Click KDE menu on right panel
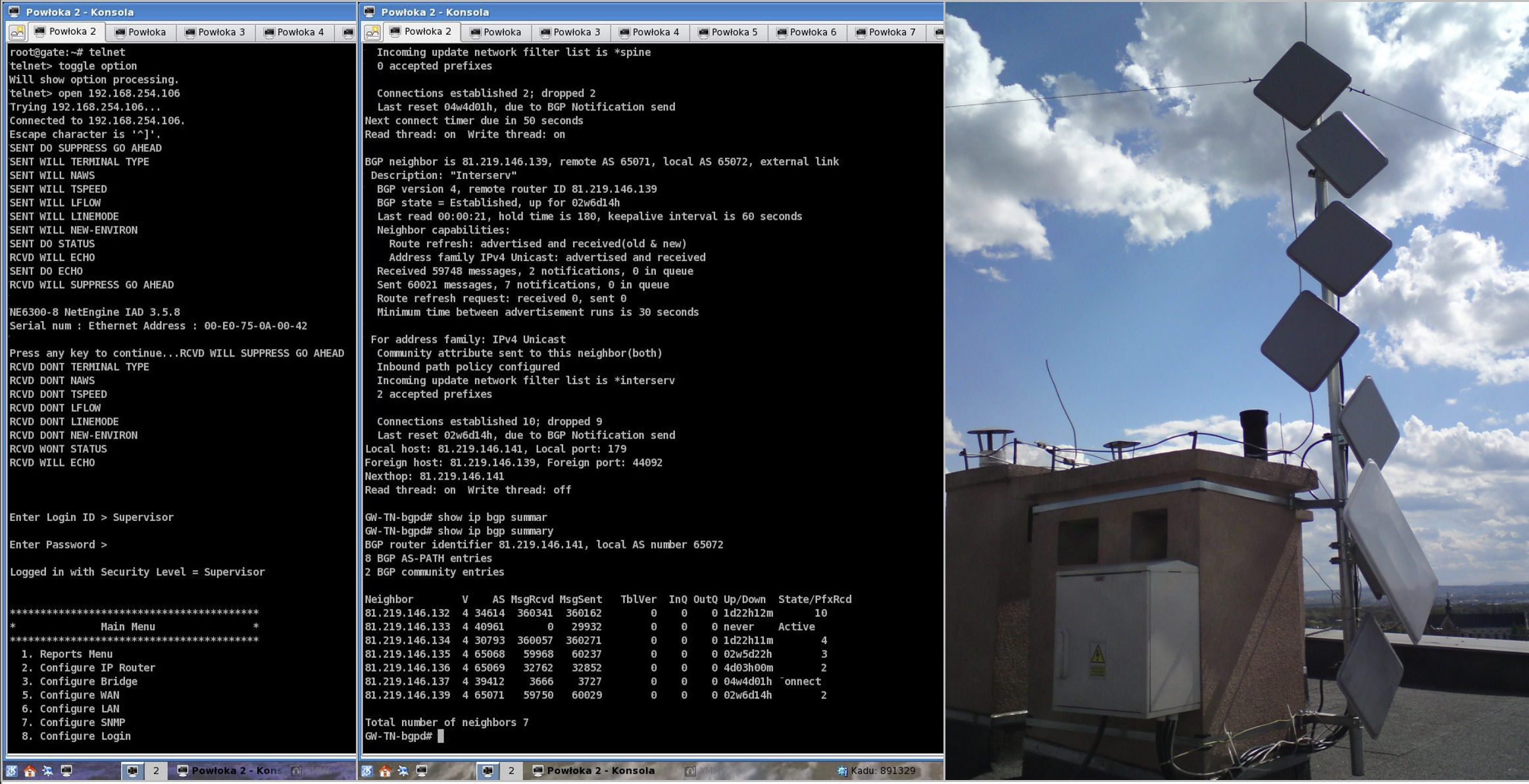The height and width of the screenshot is (784, 1529). 367,771
